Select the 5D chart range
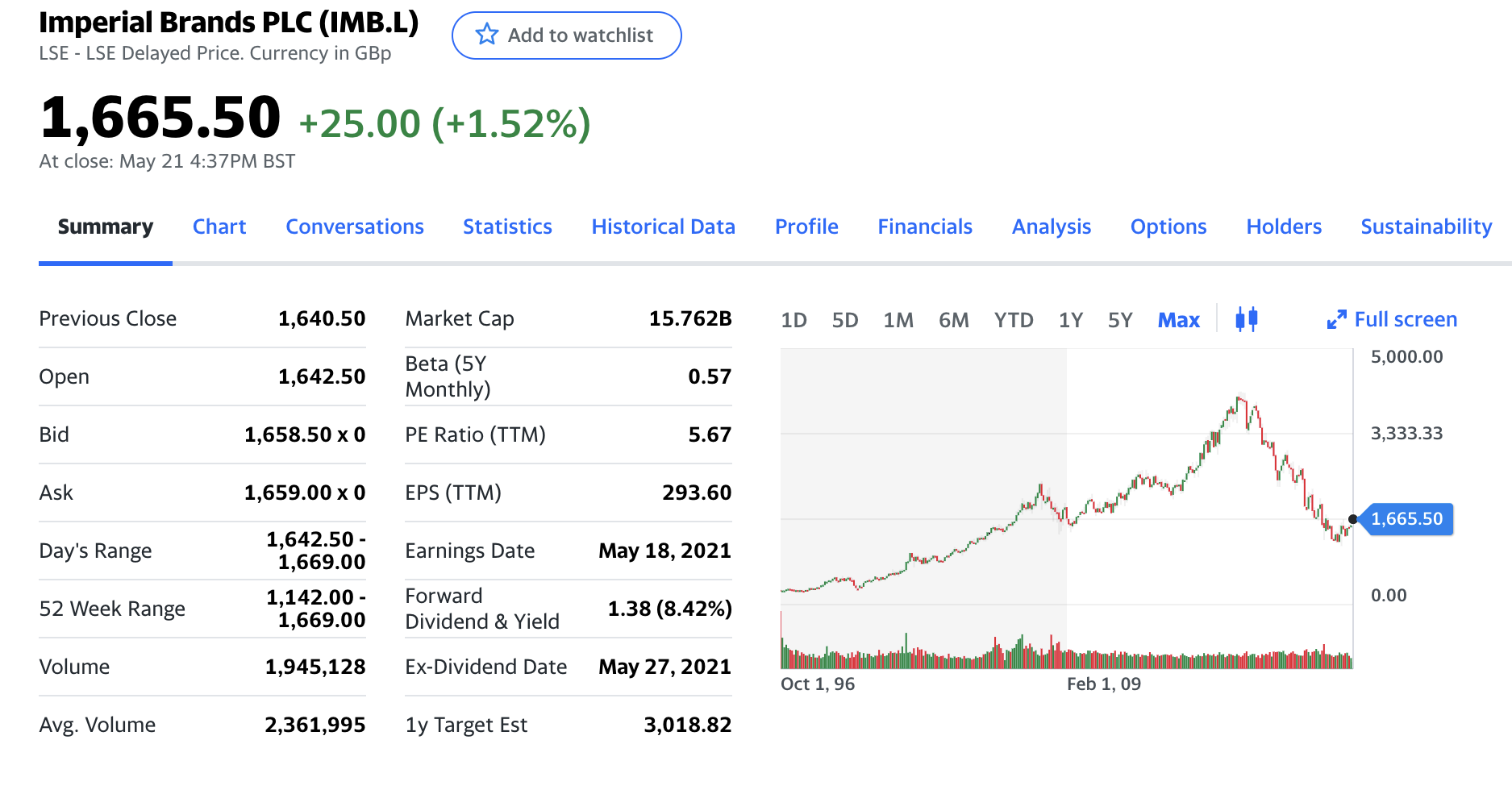The height and width of the screenshot is (794, 1512). [845, 321]
